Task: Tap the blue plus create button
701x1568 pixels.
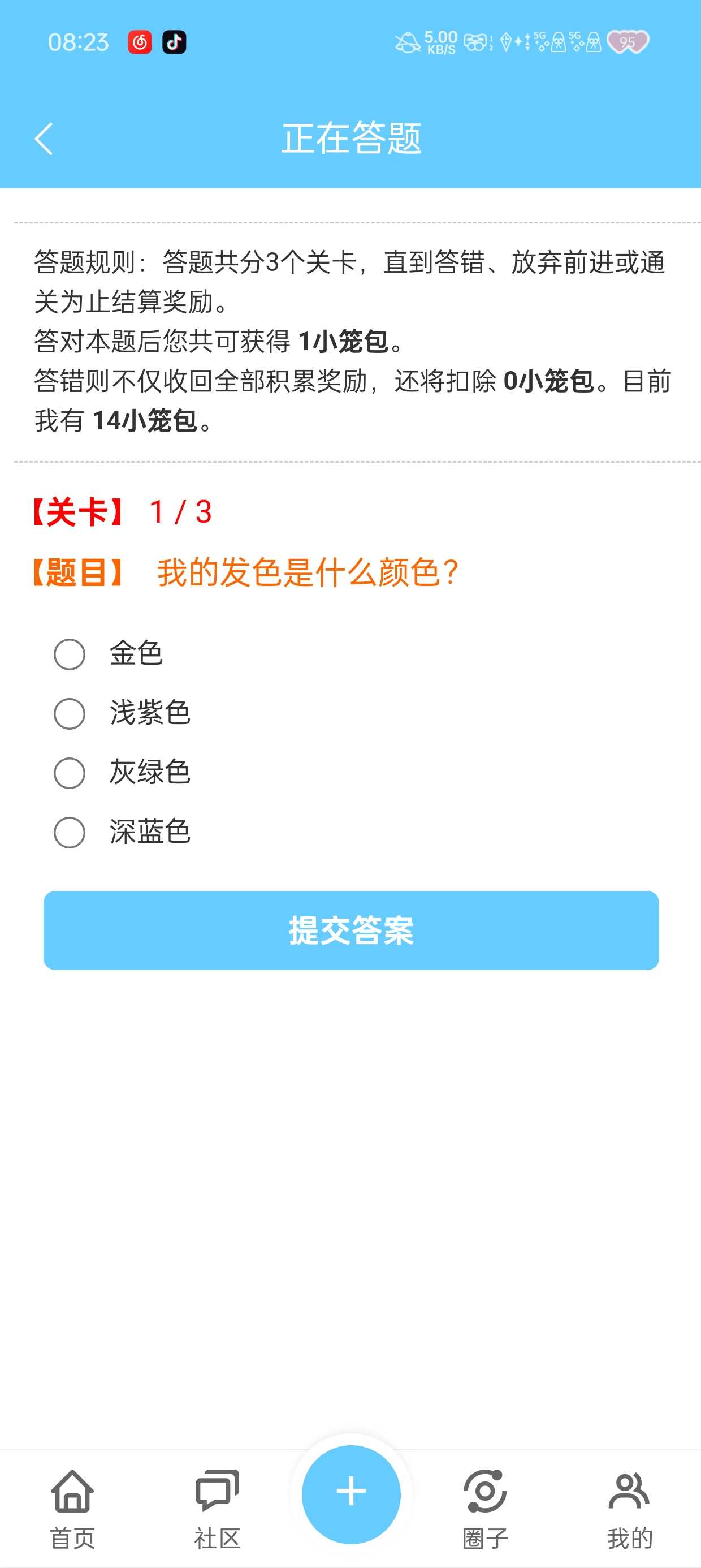Action: click(x=351, y=1494)
